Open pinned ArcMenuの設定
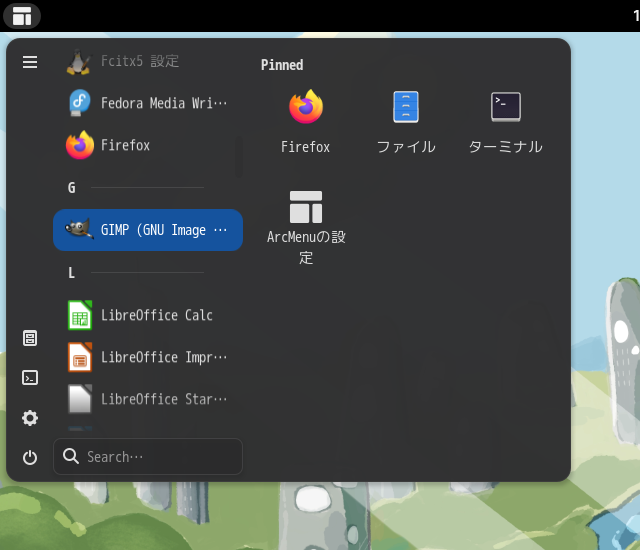 coord(306,227)
